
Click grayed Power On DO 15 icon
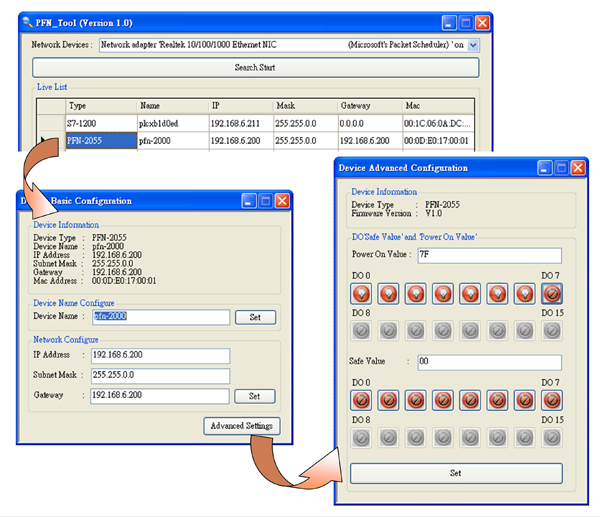click(x=552, y=331)
